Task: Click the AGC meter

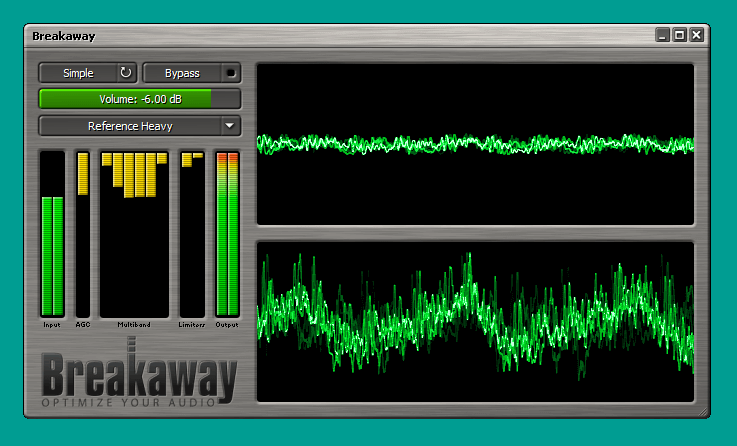Action: (x=83, y=234)
